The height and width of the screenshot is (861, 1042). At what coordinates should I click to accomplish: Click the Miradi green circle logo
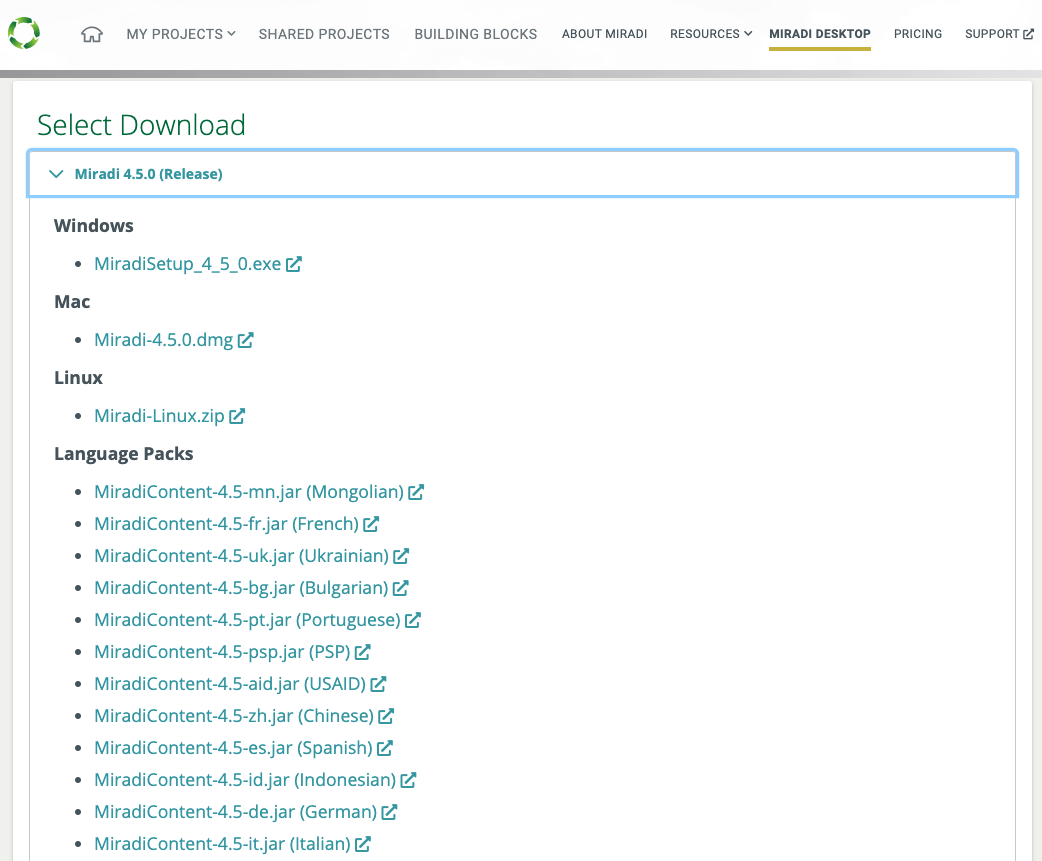[x=24, y=33]
